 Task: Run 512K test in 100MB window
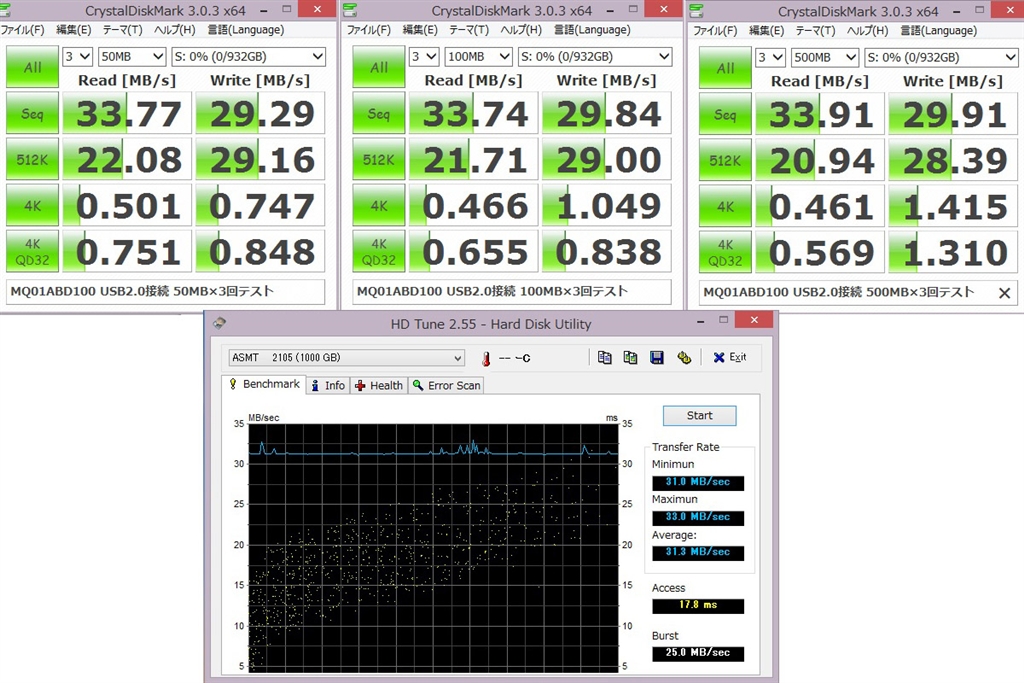pyautogui.click(x=379, y=159)
